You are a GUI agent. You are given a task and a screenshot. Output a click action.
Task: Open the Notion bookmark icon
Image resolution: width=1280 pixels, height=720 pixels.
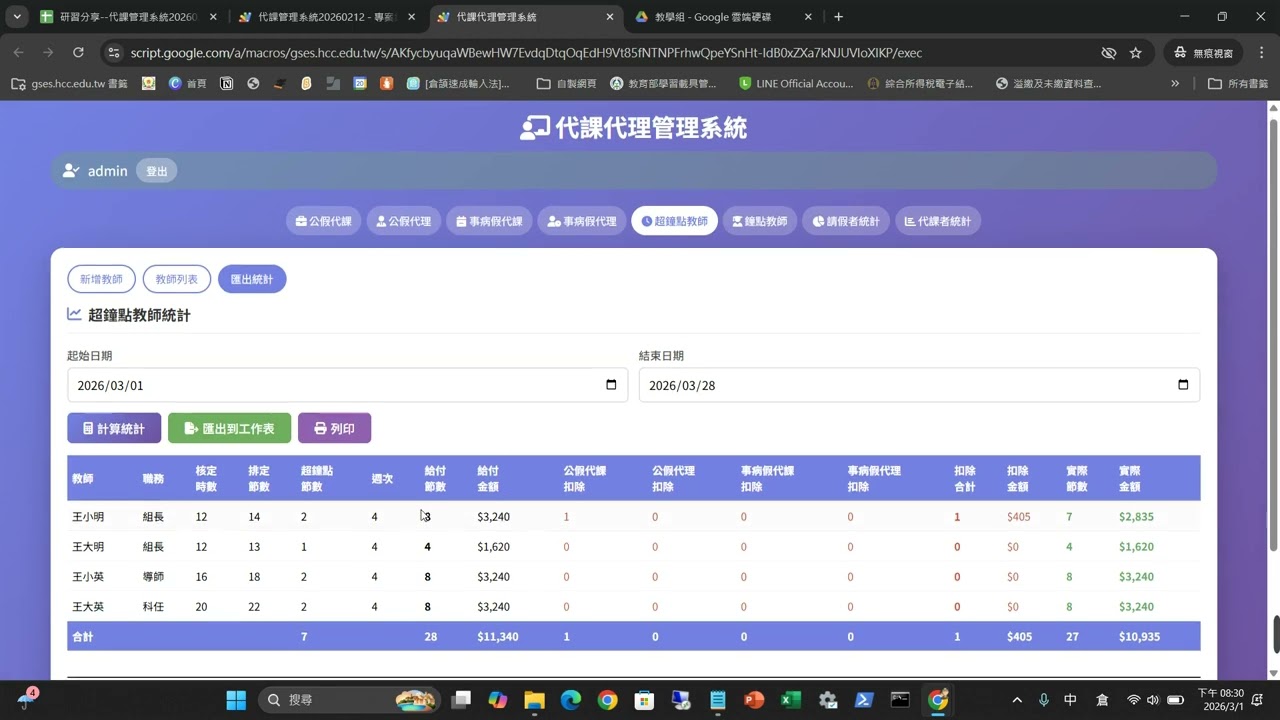(227, 83)
